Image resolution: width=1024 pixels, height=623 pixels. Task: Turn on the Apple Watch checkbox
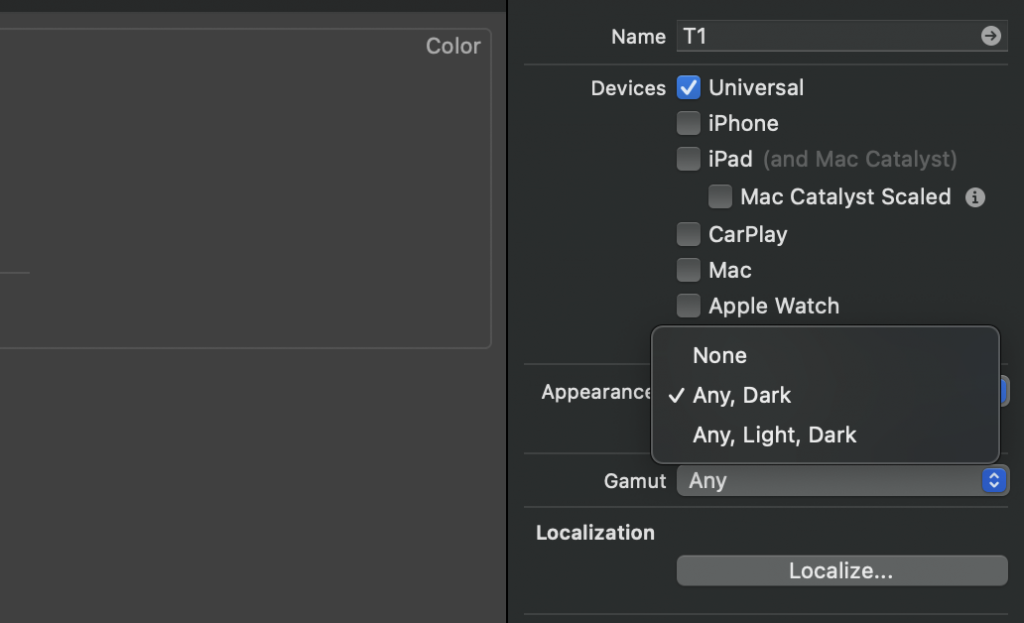click(688, 306)
